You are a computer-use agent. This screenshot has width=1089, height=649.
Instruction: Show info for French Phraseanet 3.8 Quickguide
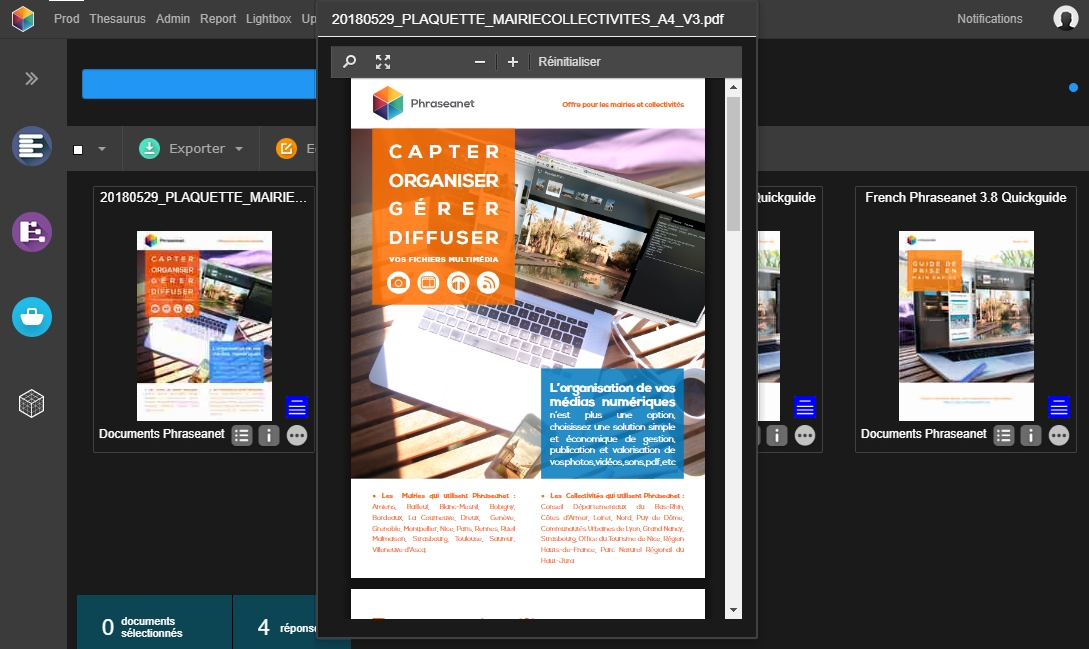(1031, 435)
